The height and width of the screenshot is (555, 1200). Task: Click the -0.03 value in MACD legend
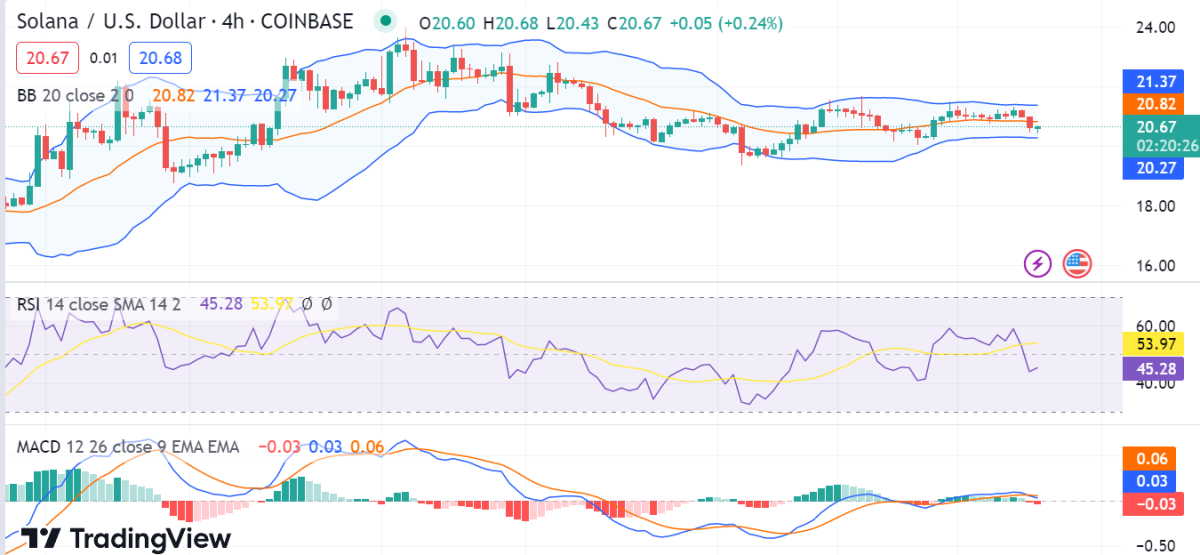coord(280,446)
